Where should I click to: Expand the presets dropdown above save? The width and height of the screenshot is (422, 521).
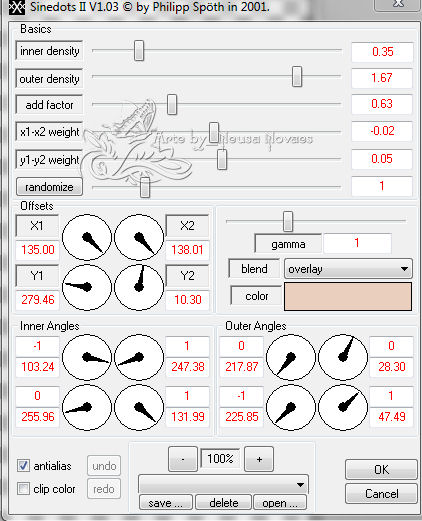pyautogui.click(x=223, y=484)
